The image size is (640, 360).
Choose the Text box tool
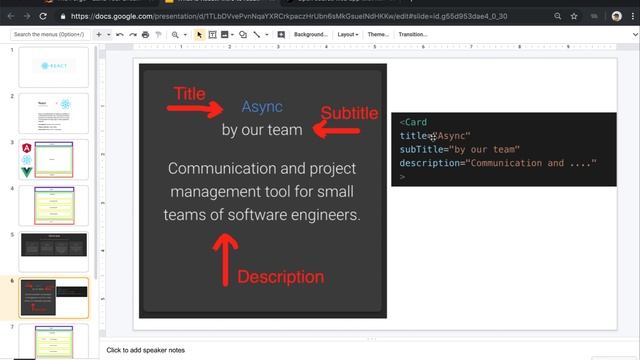tap(212, 35)
